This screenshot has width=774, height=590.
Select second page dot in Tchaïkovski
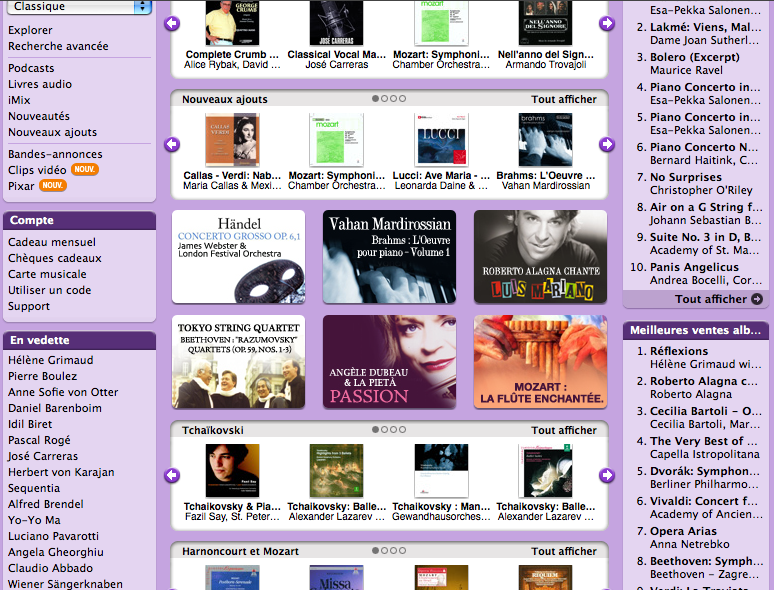point(385,430)
